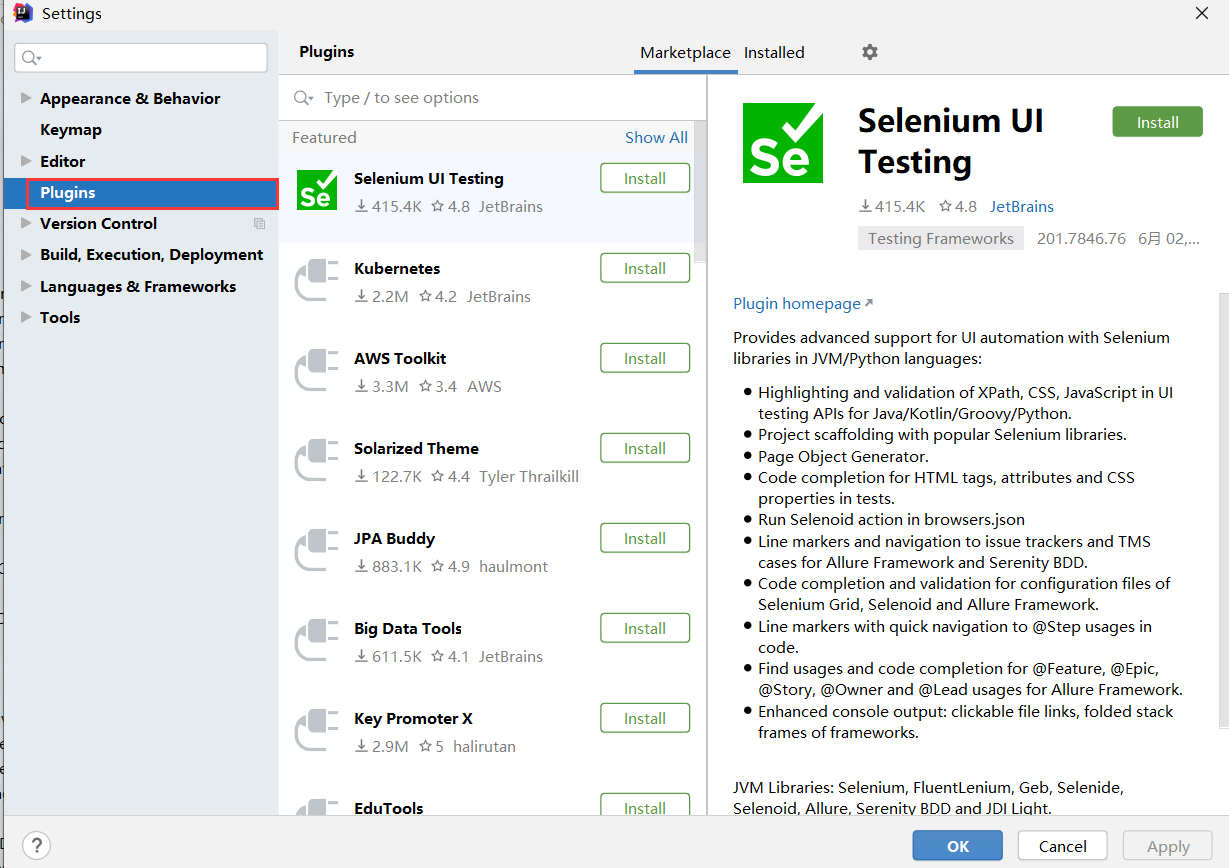Select Languages & Frameworks item

(x=138, y=286)
